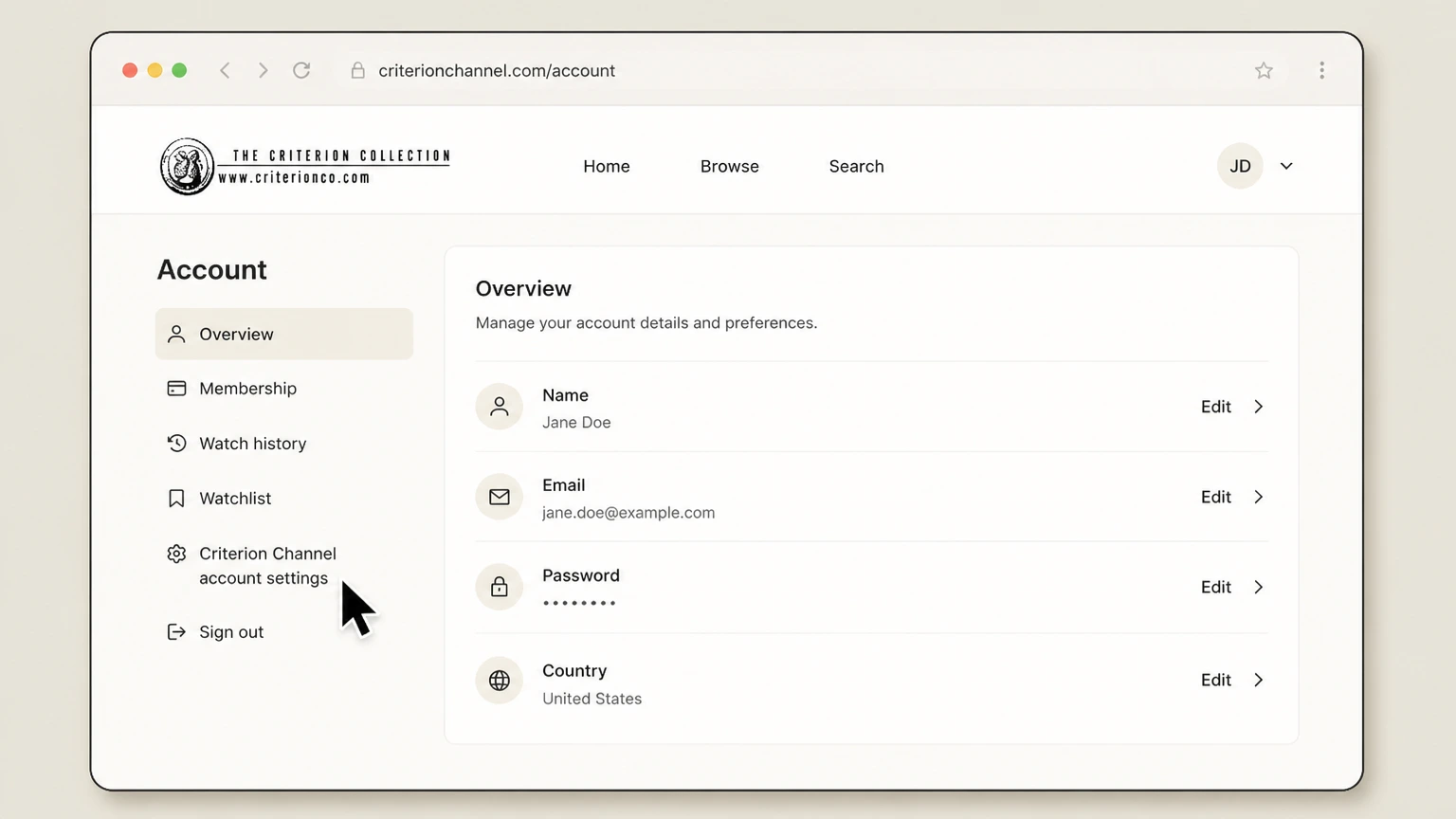Reload the page with refresh icon
The height and width of the screenshot is (819, 1456).
click(x=301, y=70)
